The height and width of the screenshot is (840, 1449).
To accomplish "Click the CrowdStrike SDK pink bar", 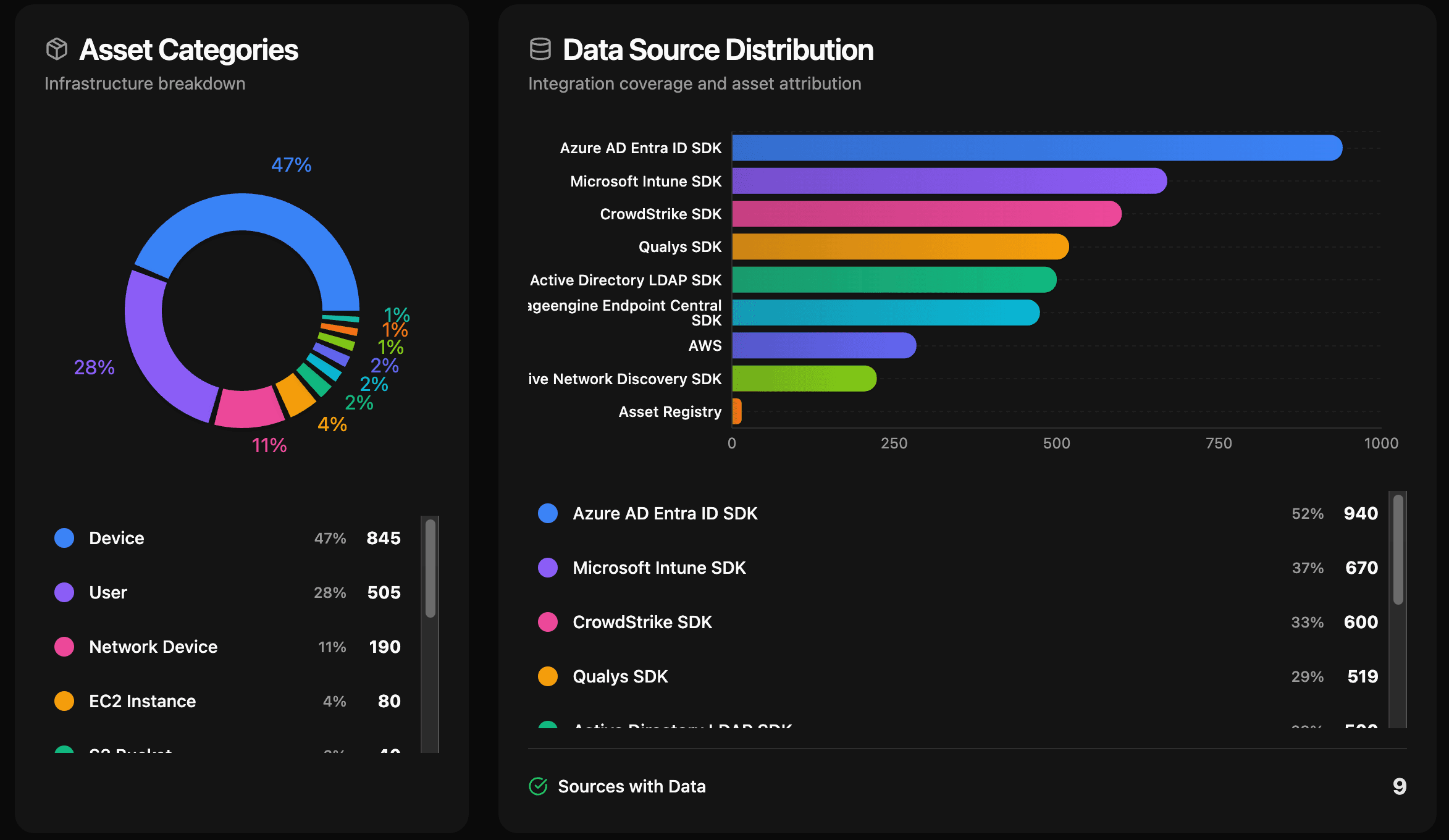I will 926,214.
